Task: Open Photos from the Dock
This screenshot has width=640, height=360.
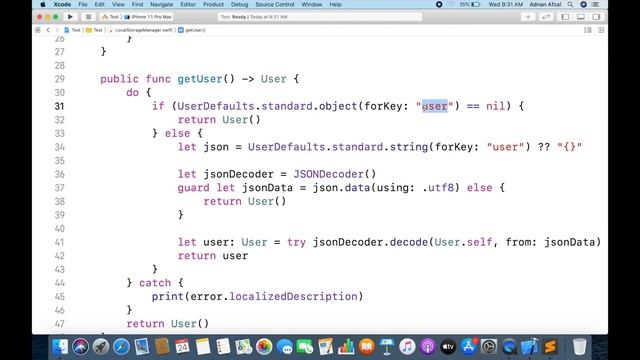Action: (264, 347)
